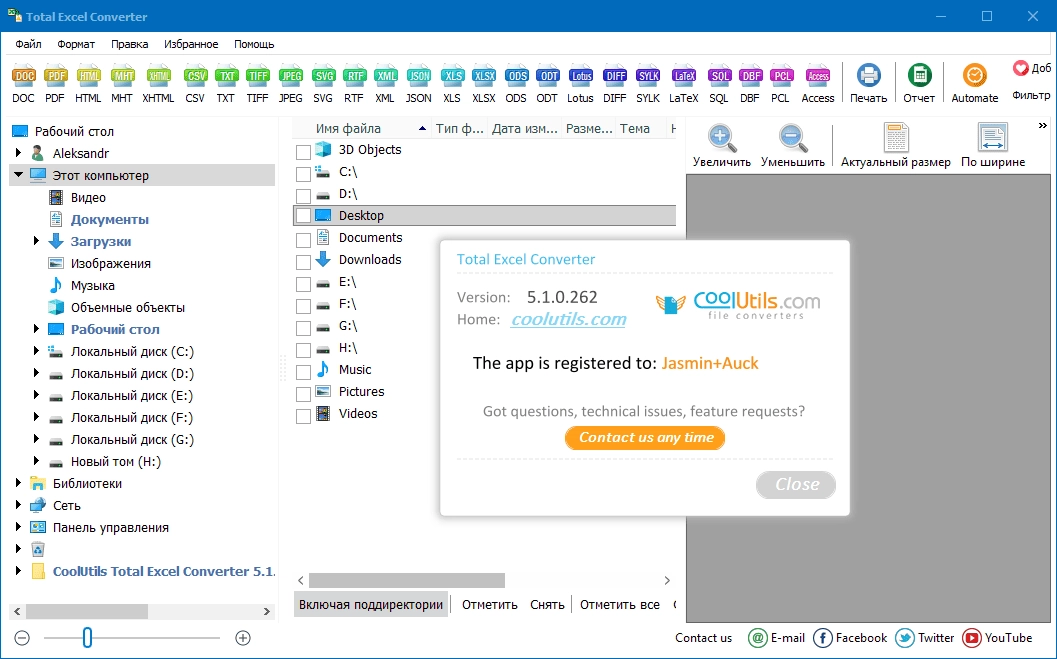Click the Lotus format icon
1057x659 pixels.
point(580,76)
